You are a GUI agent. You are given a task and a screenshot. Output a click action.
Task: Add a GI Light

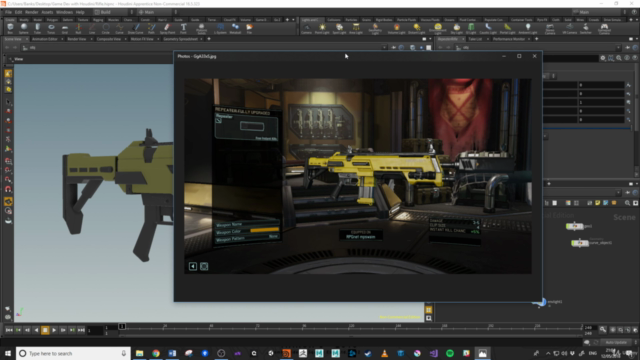(471, 29)
